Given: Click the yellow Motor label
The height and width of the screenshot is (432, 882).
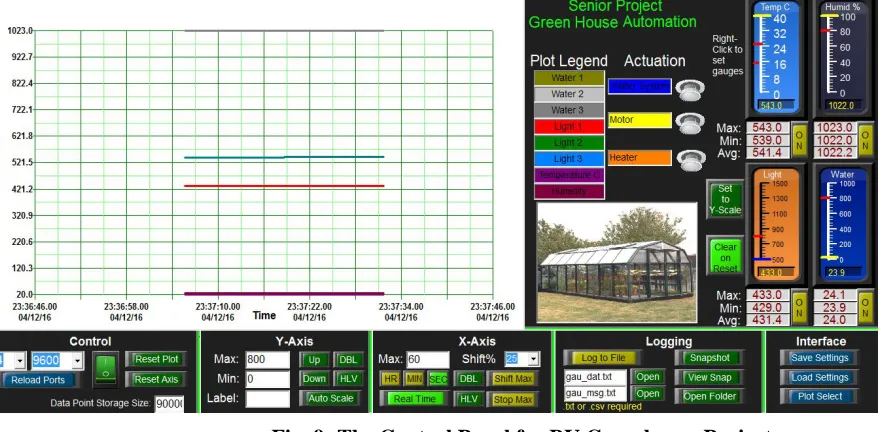Looking at the screenshot, I should click(640, 120).
